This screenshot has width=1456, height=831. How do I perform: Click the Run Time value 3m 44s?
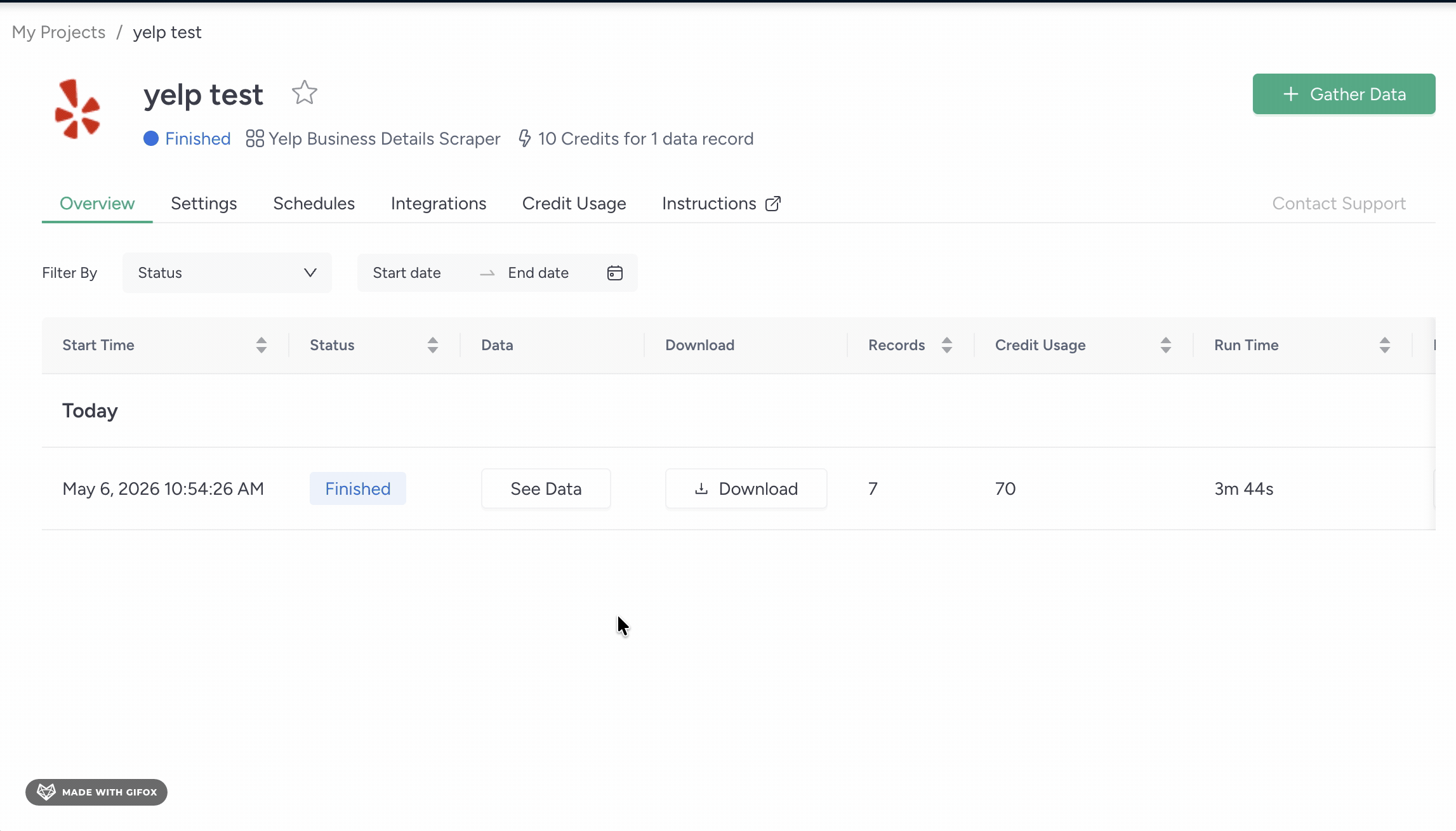[x=1244, y=488]
